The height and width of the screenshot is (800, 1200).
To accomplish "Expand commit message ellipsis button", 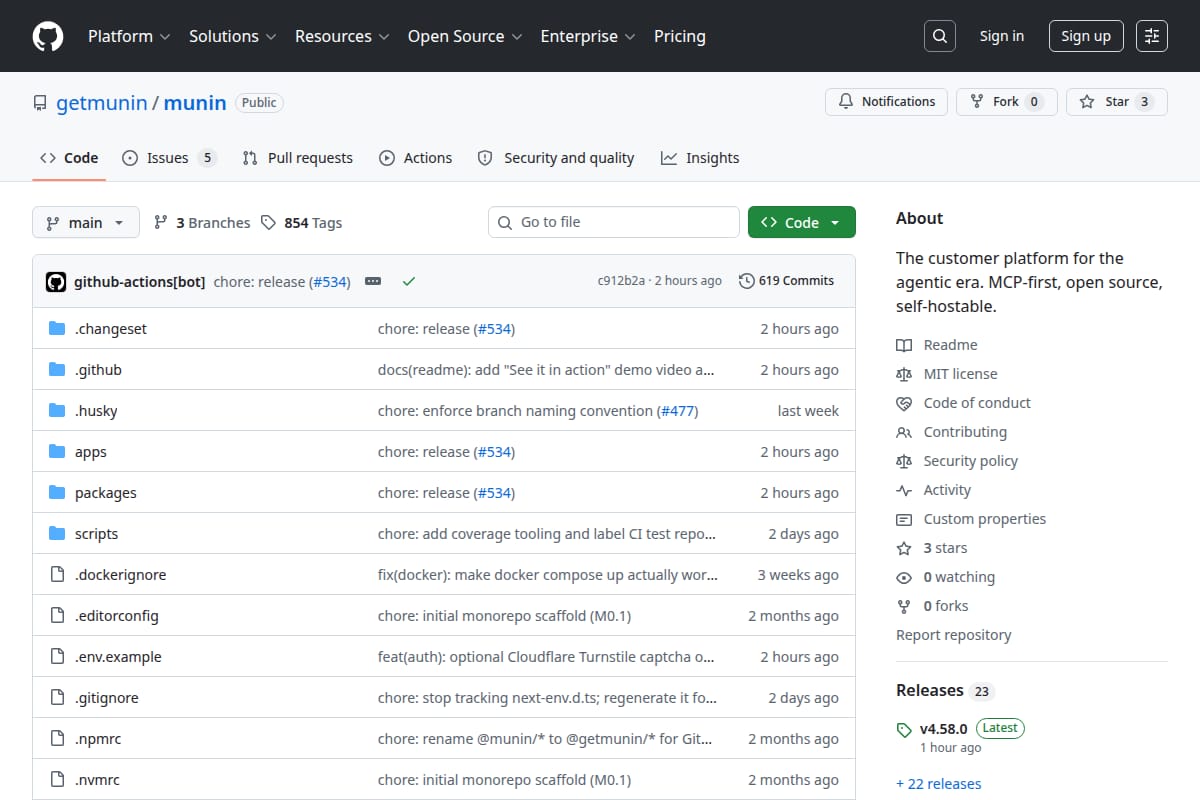I will 373,282.
